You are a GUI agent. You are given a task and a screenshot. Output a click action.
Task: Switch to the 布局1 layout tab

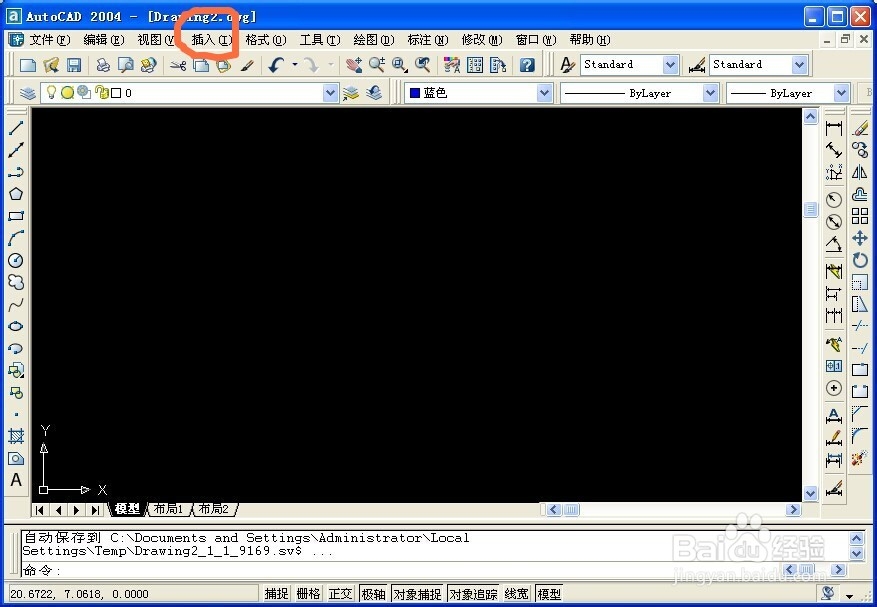point(168,509)
